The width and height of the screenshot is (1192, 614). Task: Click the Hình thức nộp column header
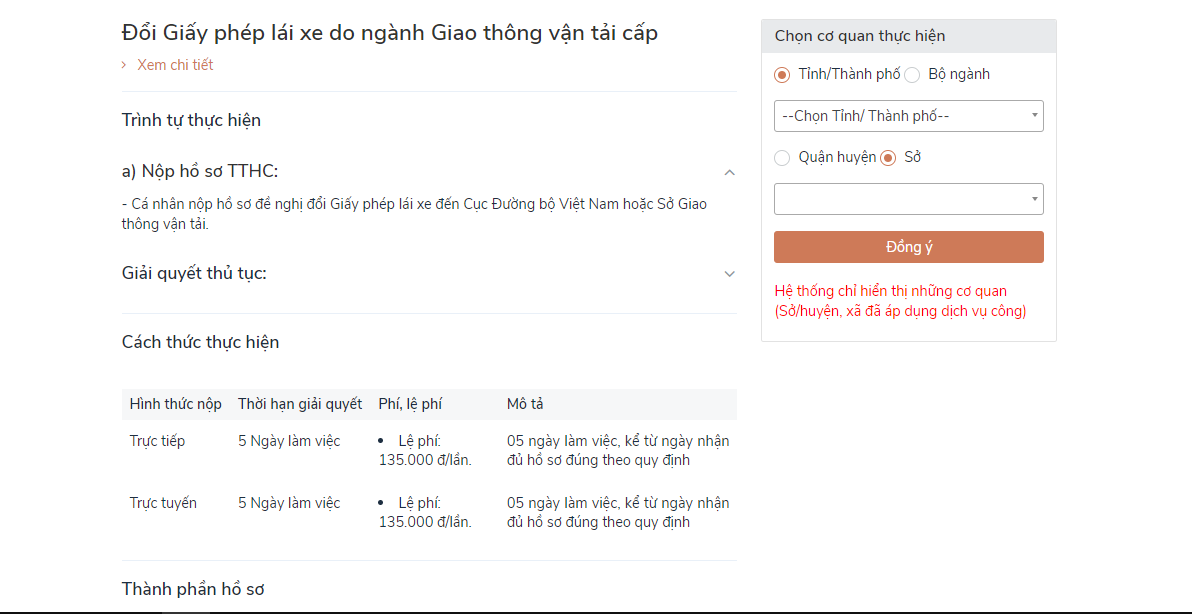[176, 404]
